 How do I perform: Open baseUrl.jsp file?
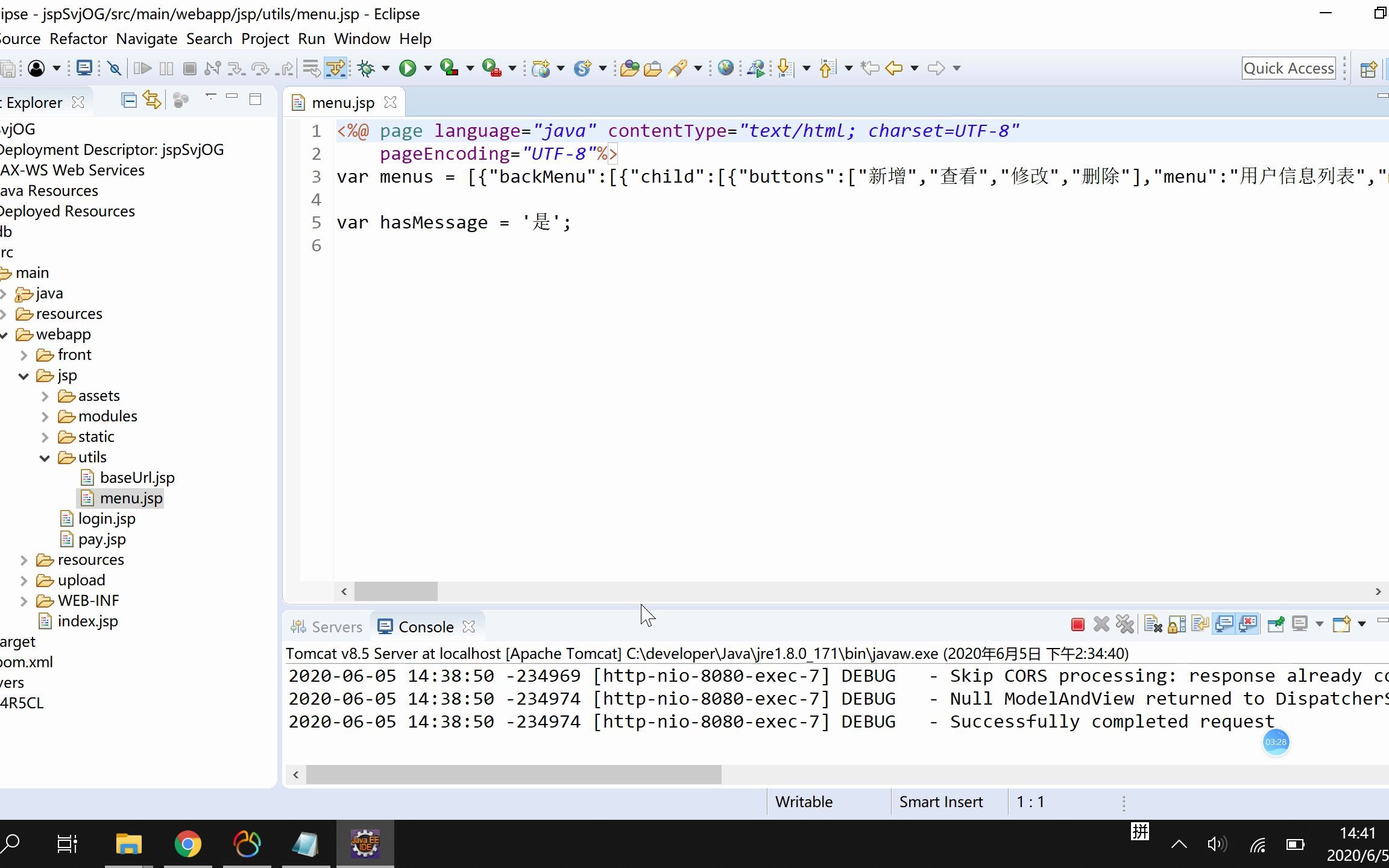[x=137, y=477]
